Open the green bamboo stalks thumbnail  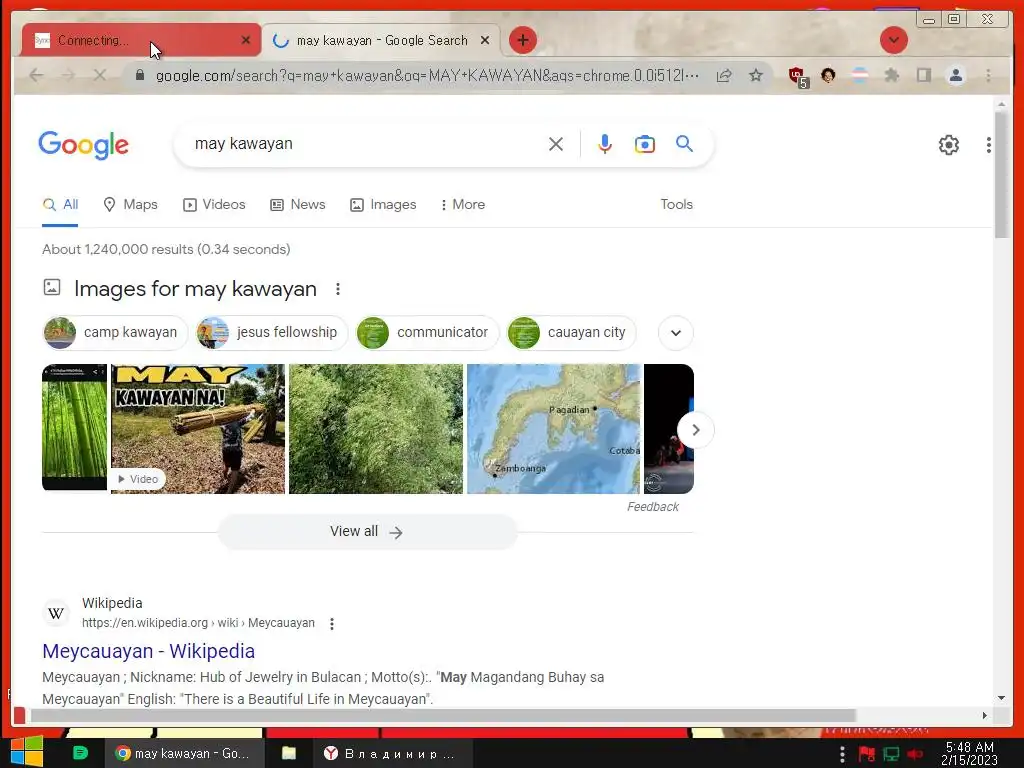pos(74,427)
